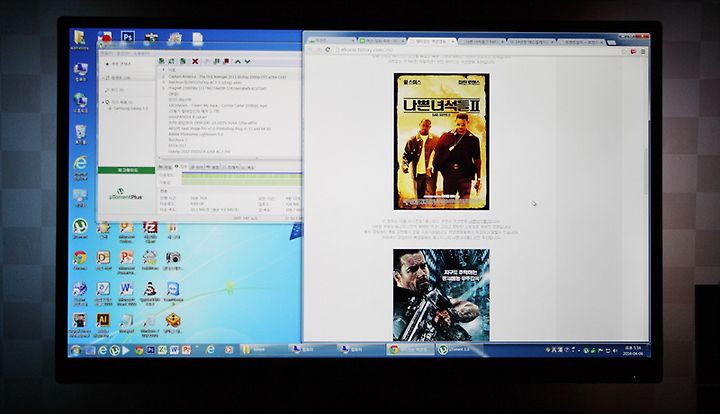This screenshot has height=414, width=720.
Task: Launch Photoshop from taskbar pinned icons
Action: coord(150,350)
